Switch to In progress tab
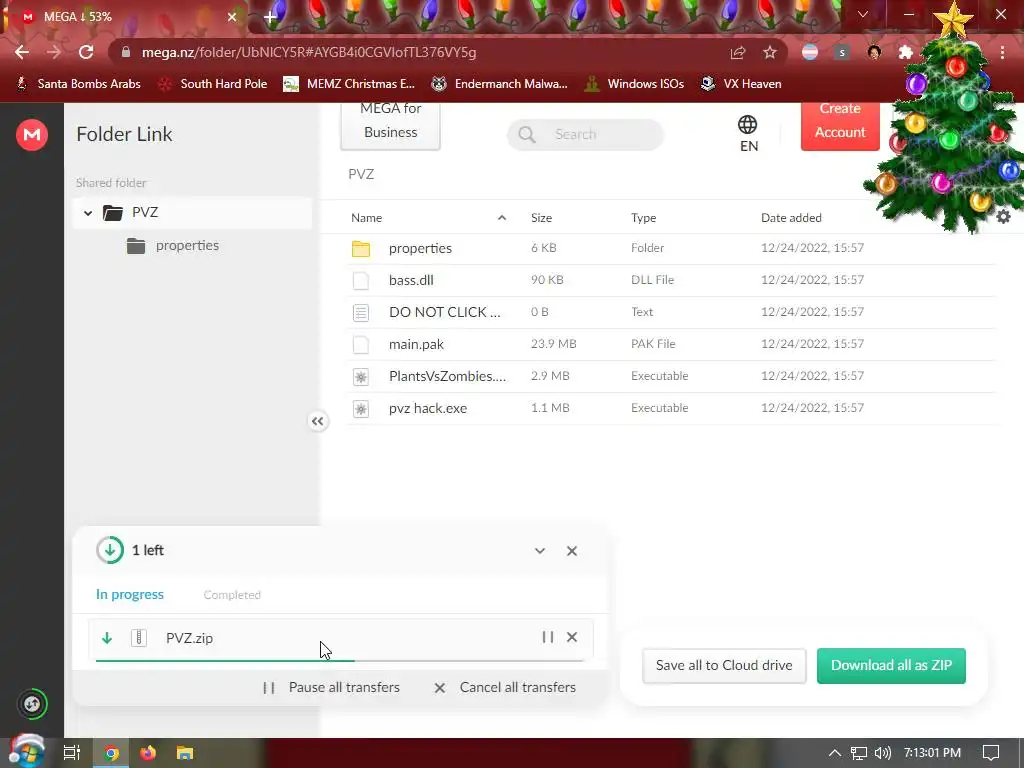The width and height of the screenshot is (1024, 768). point(130,594)
